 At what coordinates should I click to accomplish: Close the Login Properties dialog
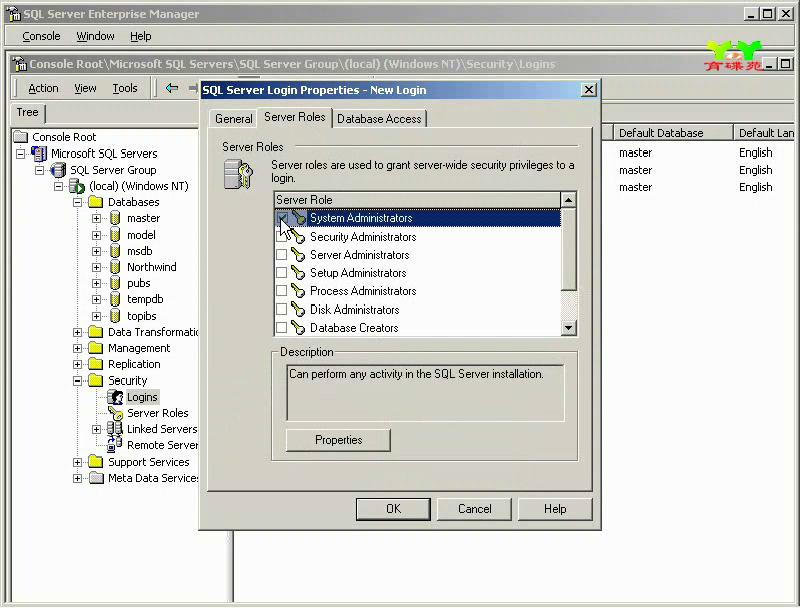point(589,90)
